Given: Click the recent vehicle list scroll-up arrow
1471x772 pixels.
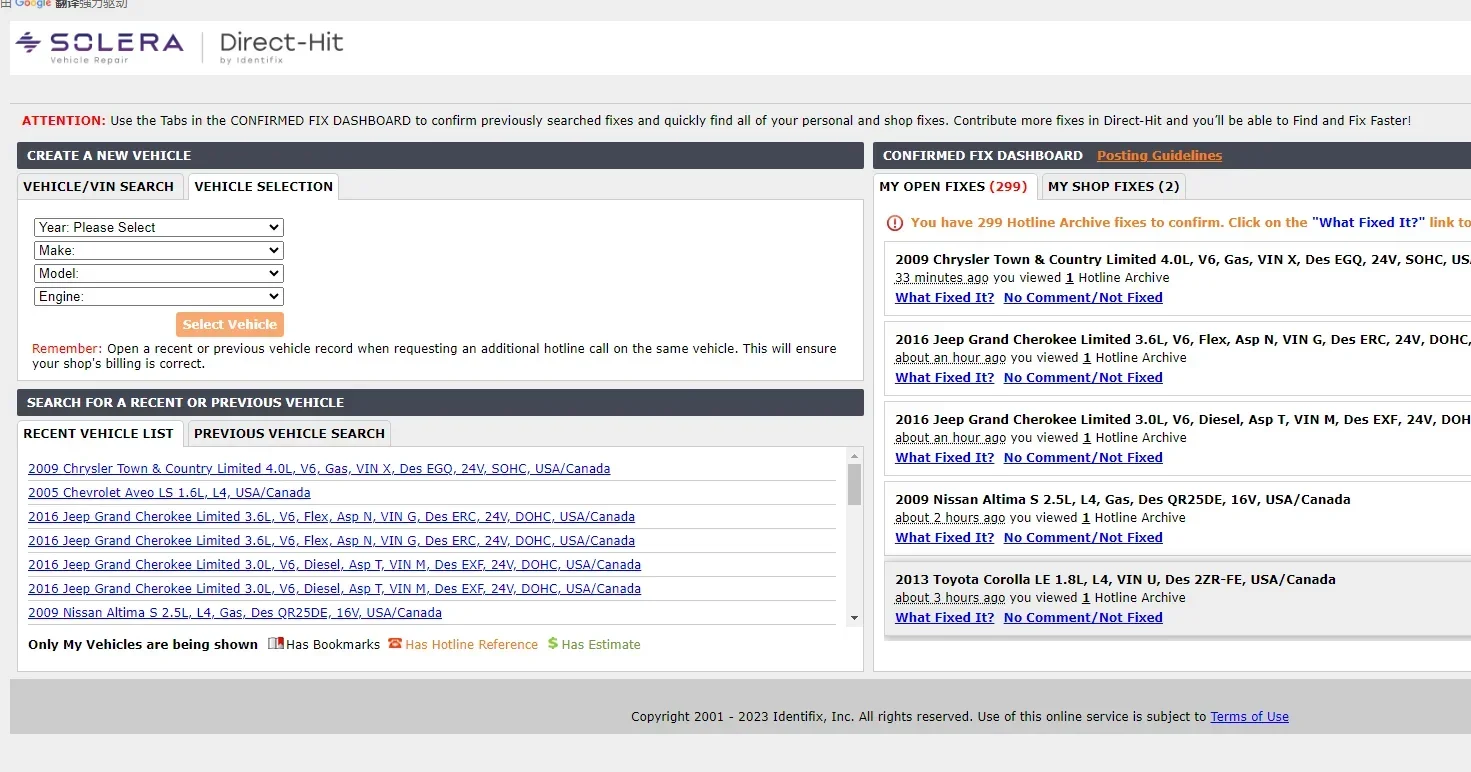Looking at the screenshot, I should click(x=854, y=455).
